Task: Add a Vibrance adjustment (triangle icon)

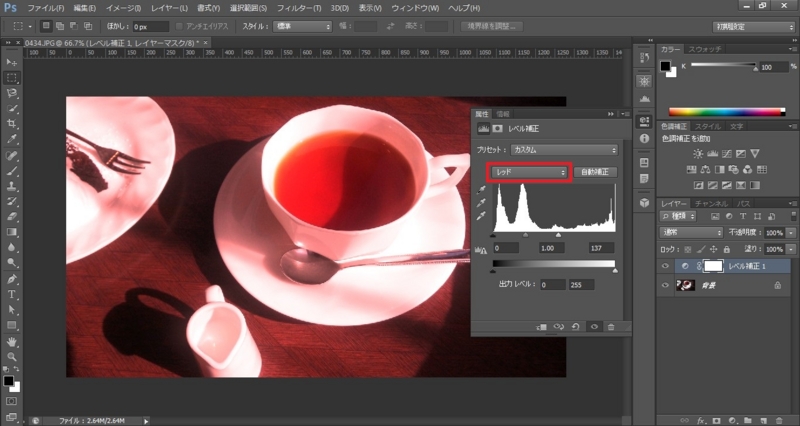Action: pyautogui.click(x=755, y=154)
